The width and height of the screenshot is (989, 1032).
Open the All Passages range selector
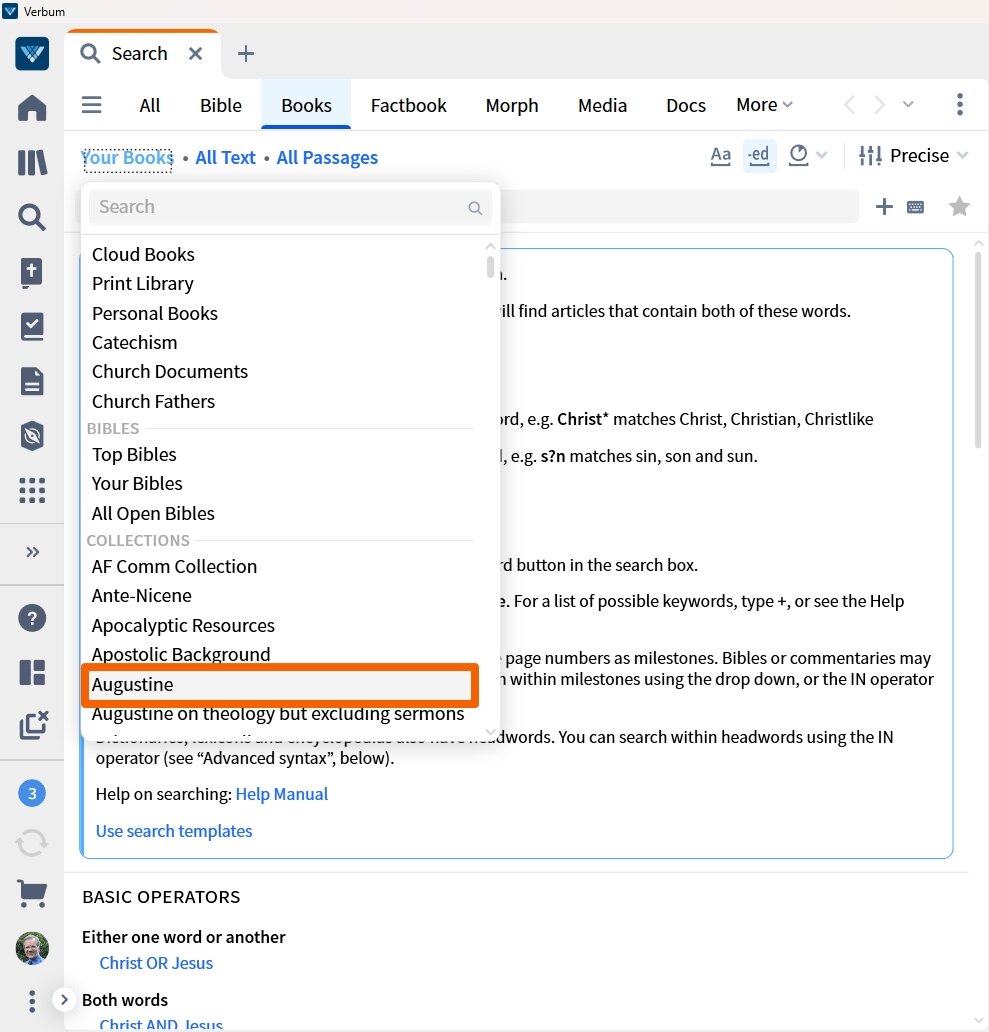point(327,158)
